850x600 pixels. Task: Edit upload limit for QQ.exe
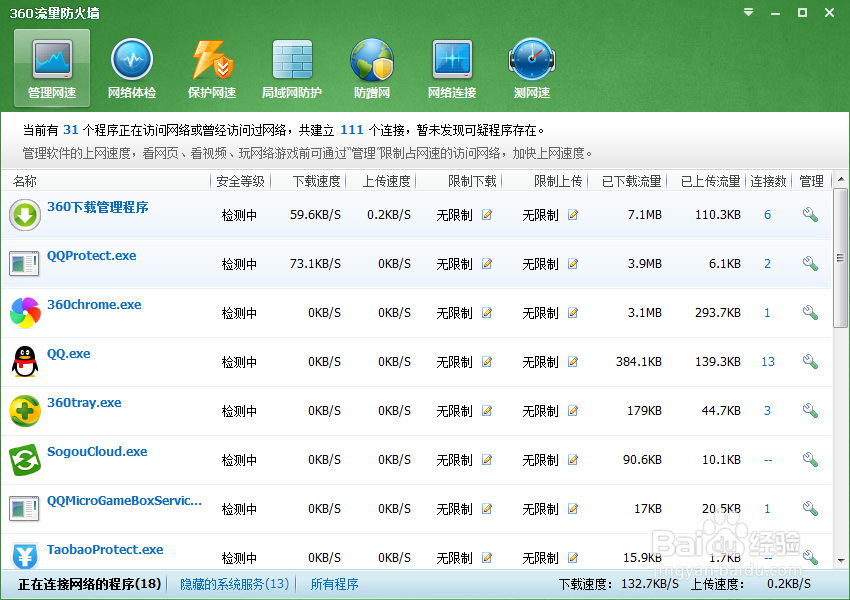[572, 362]
